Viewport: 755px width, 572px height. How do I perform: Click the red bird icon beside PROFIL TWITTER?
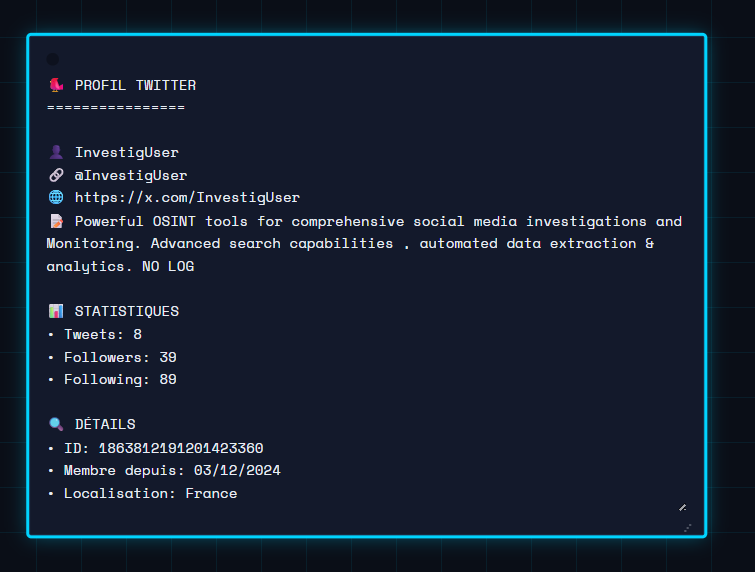pyautogui.click(x=55, y=85)
